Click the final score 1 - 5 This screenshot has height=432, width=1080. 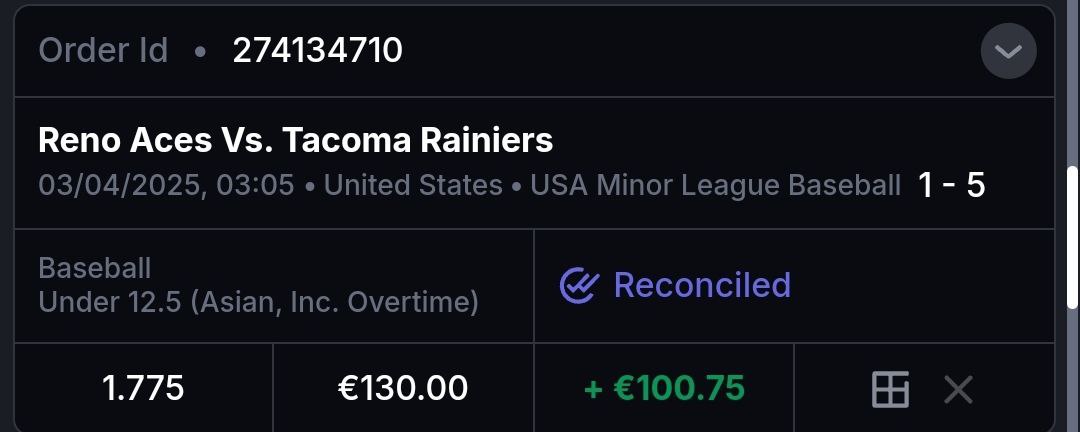(951, 185)
